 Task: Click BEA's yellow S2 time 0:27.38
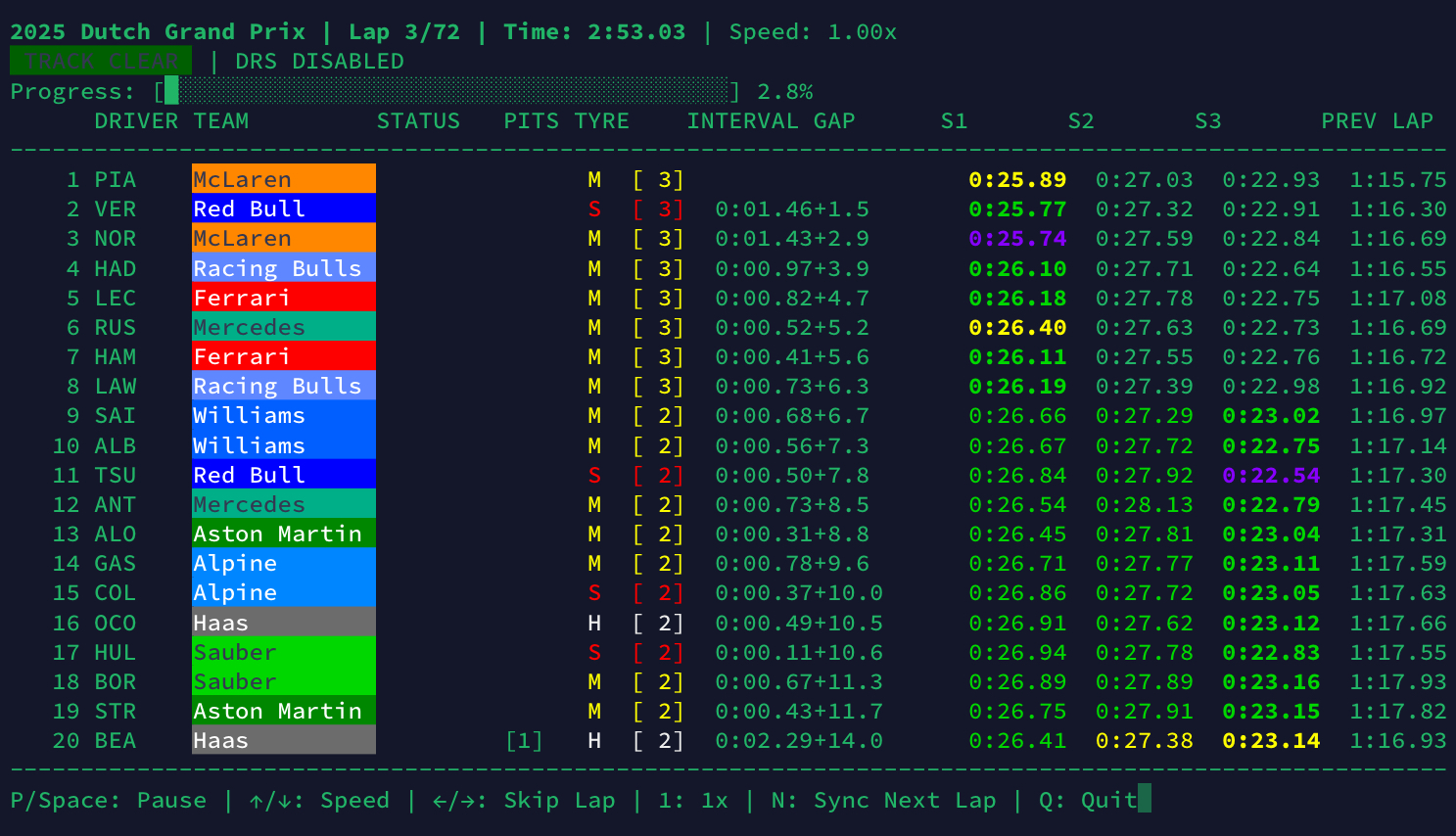(x=1145, y=740)
